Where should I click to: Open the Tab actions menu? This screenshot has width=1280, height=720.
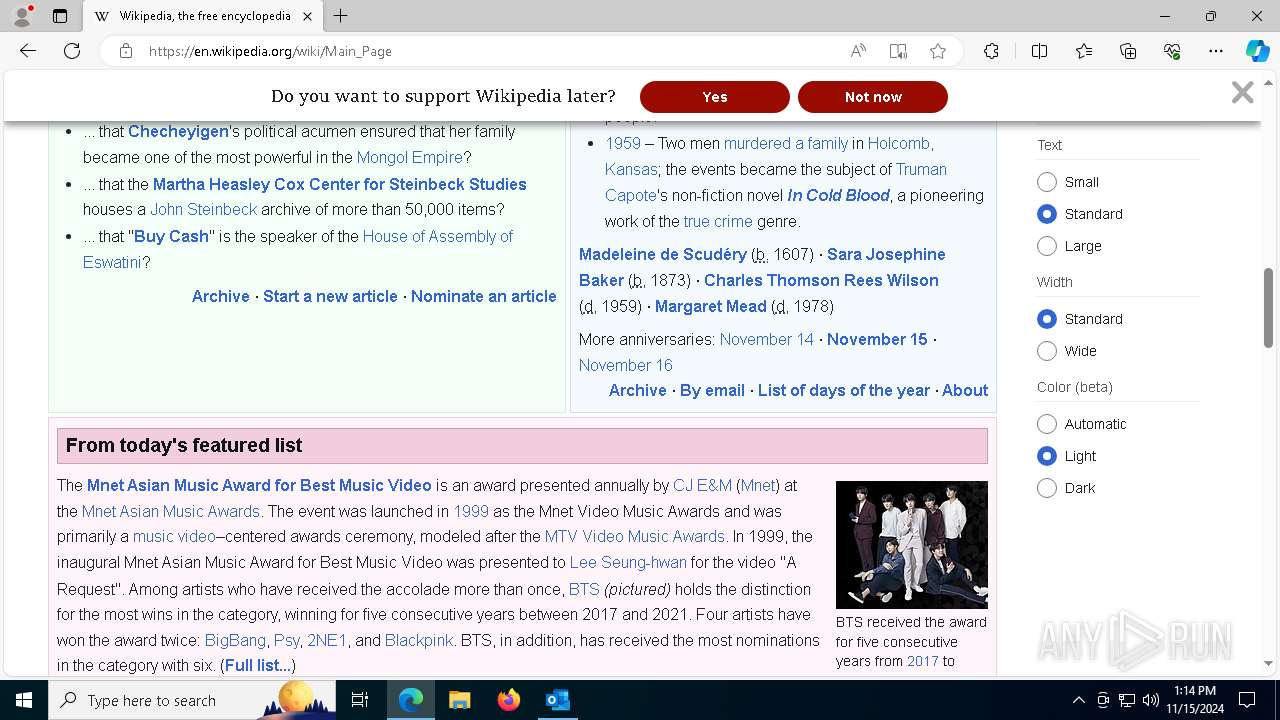click(x=60, y=16)
